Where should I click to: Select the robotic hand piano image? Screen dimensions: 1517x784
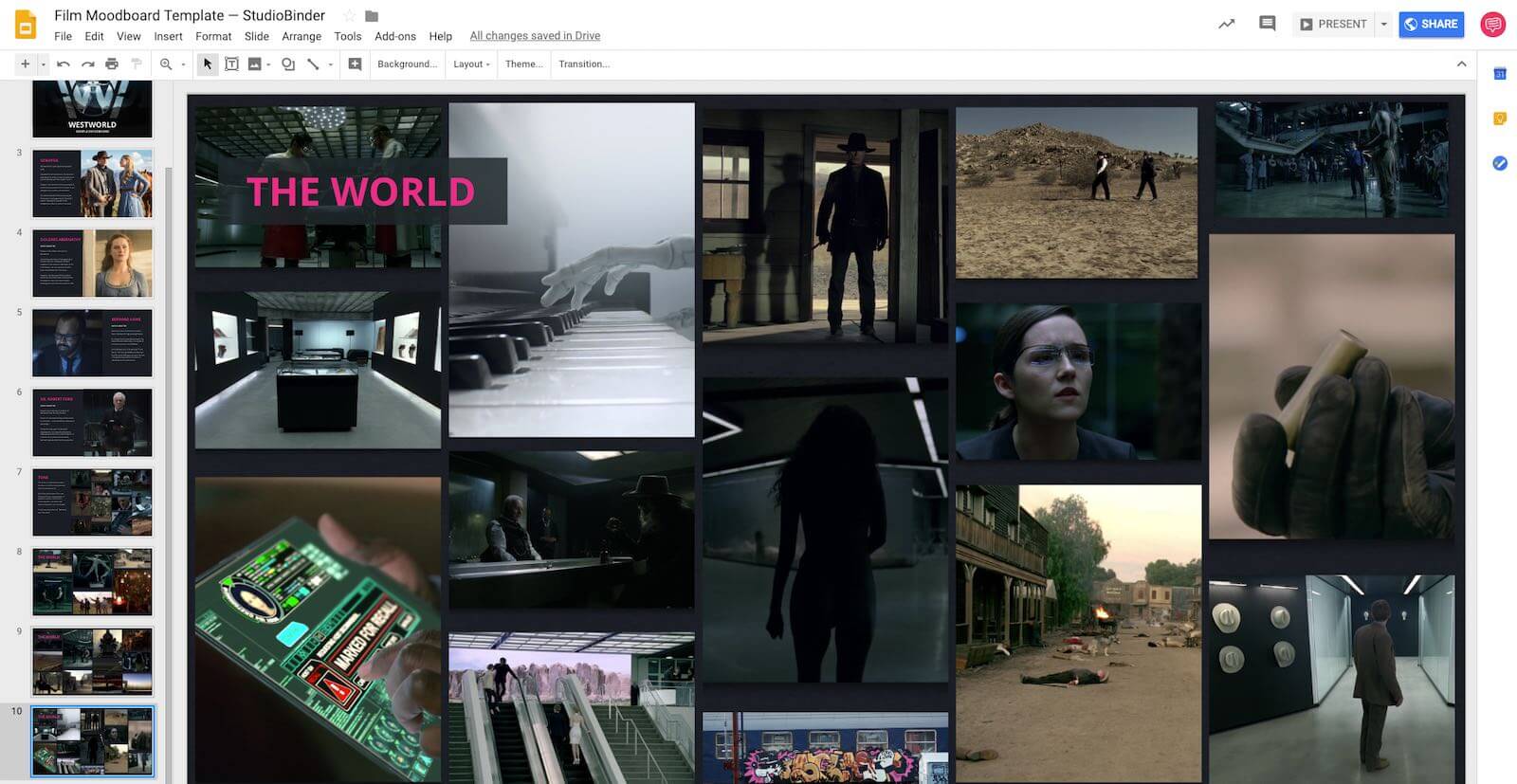point(571,270)
